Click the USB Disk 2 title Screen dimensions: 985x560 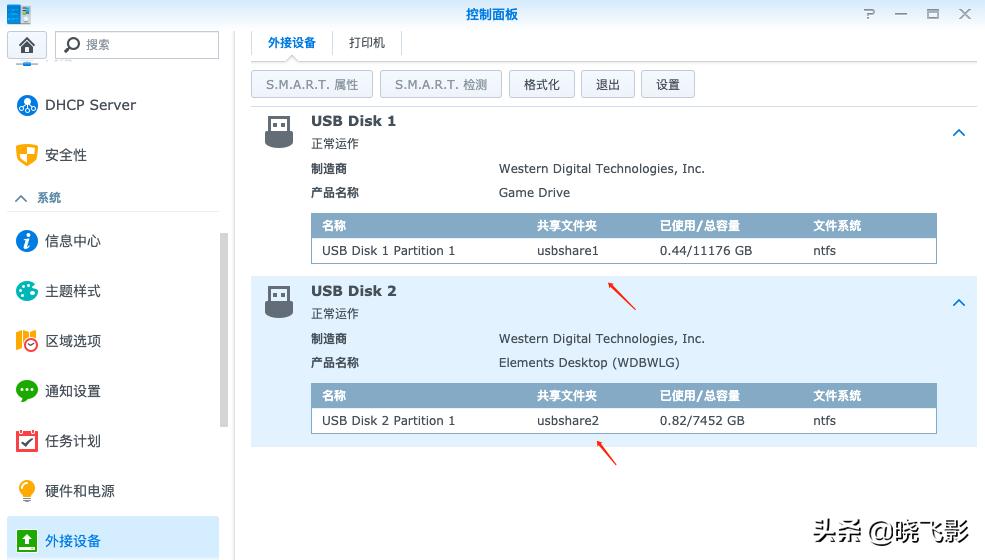coord(353,291)
